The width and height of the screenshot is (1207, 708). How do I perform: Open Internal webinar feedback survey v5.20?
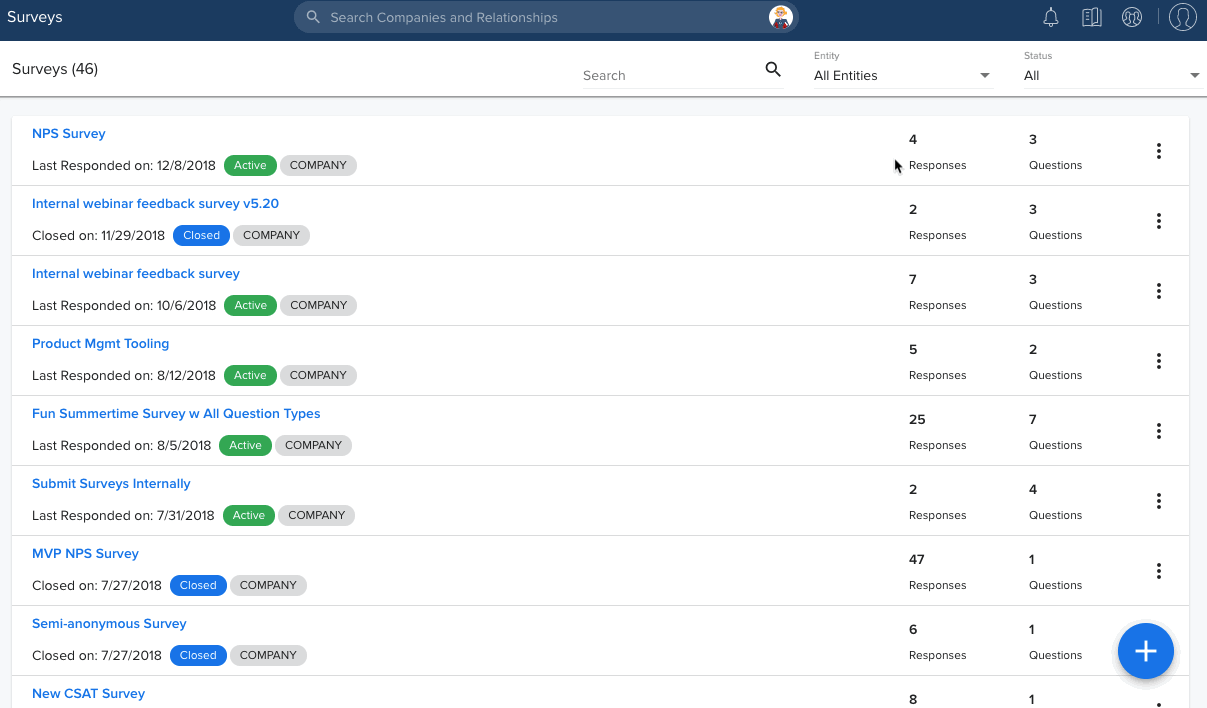tap(155, 203)
